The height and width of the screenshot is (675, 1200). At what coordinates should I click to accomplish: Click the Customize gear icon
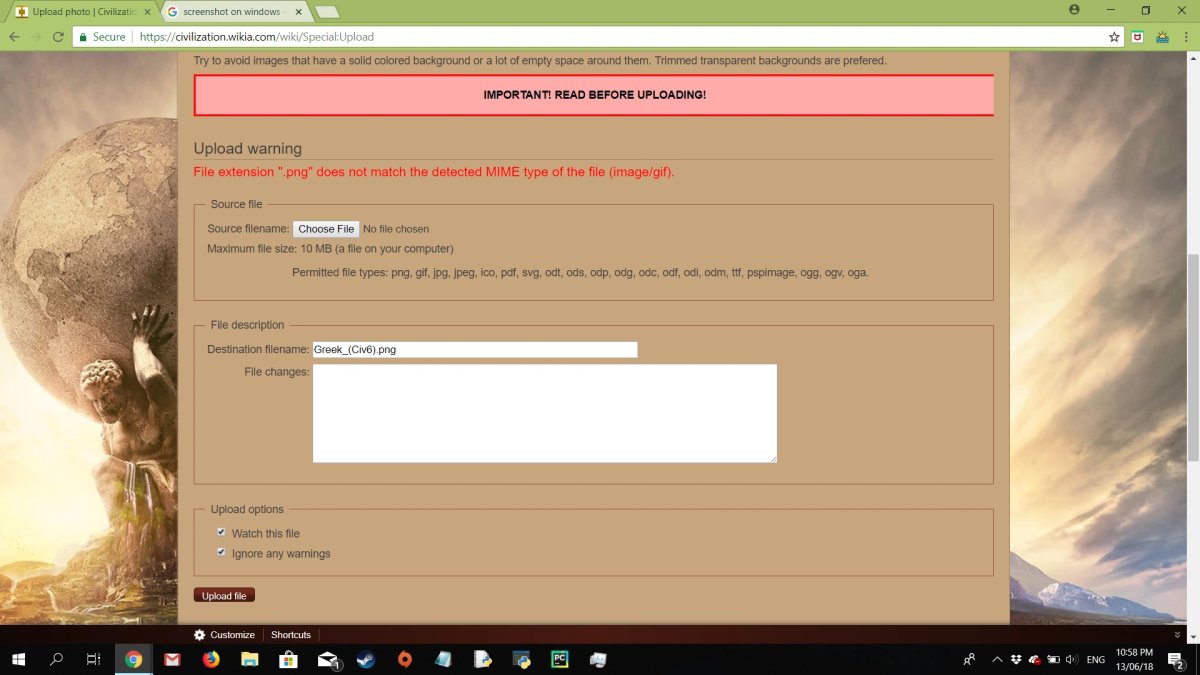point(200,635)
